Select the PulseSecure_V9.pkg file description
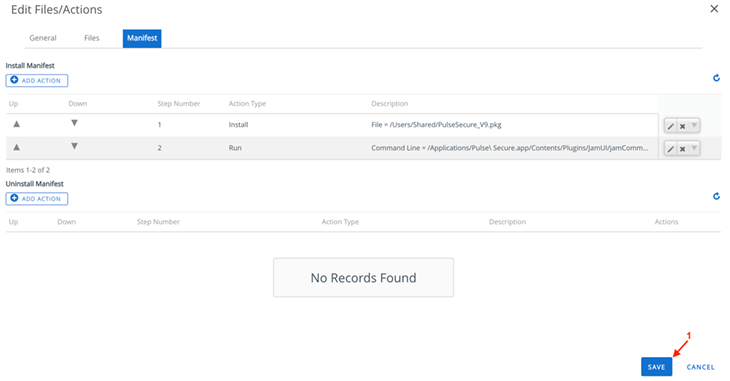Viewport: 730px width, 381px height. pos(436,125)
